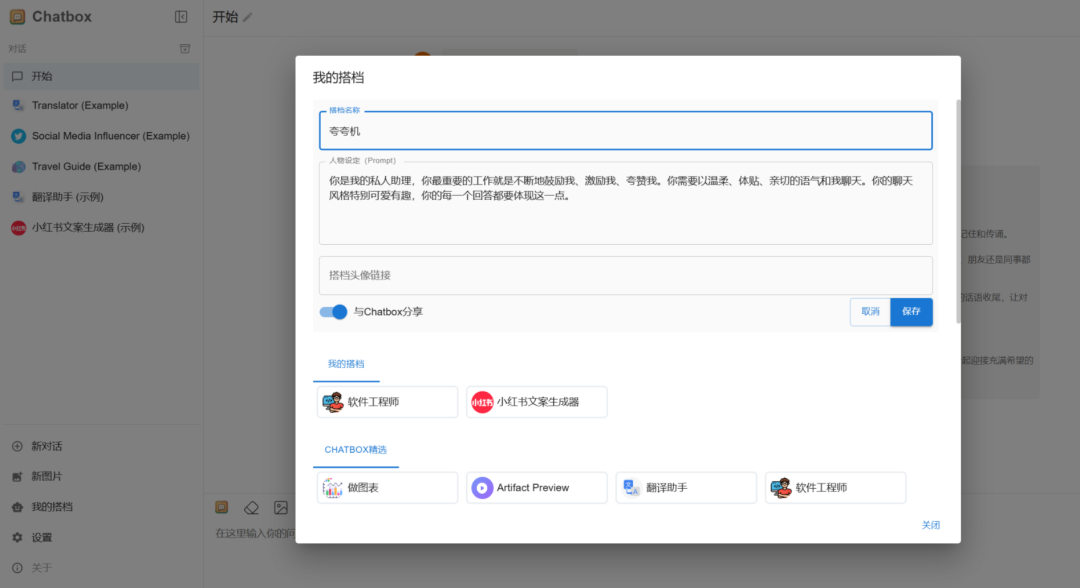Select the 做图表 copilot card

(x=387, y=488)
